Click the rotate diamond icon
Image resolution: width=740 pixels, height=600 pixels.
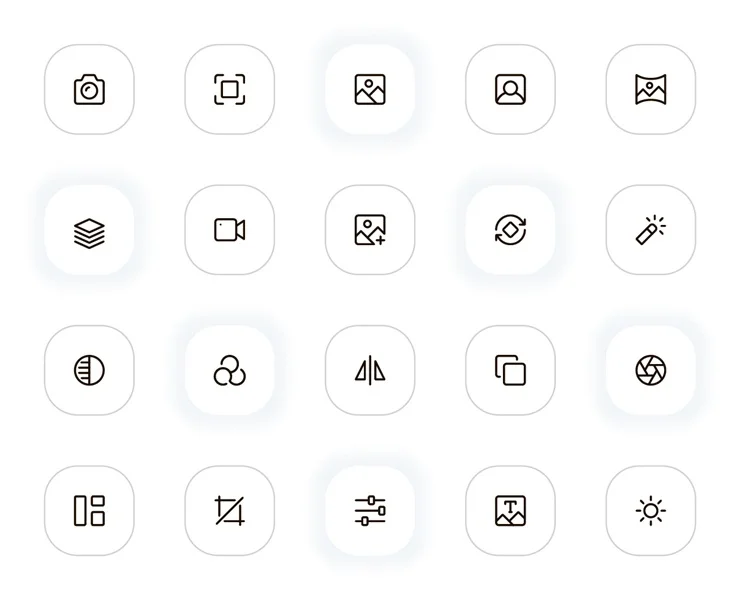click(x=510, y=230)
